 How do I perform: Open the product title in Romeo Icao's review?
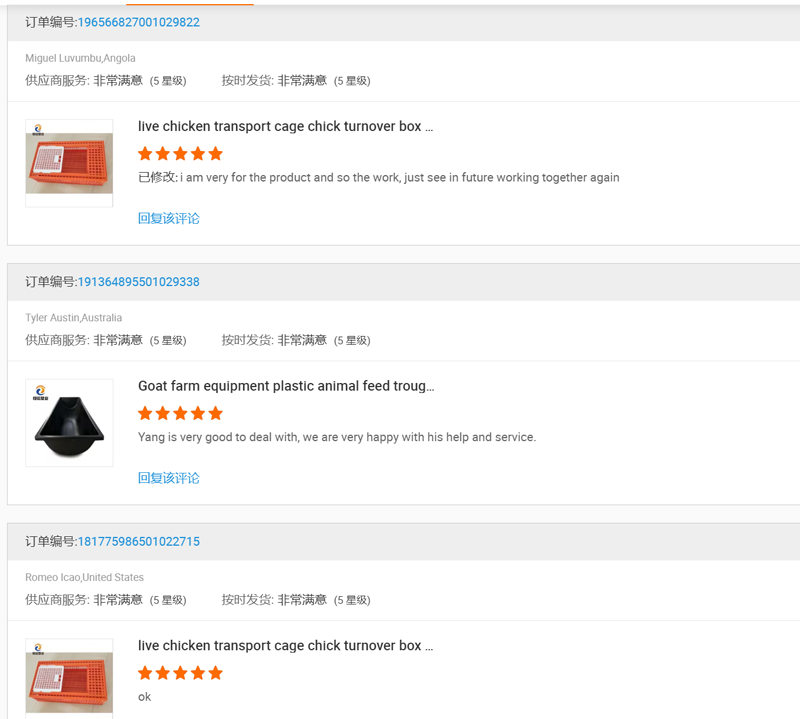[x=285, y=646]
